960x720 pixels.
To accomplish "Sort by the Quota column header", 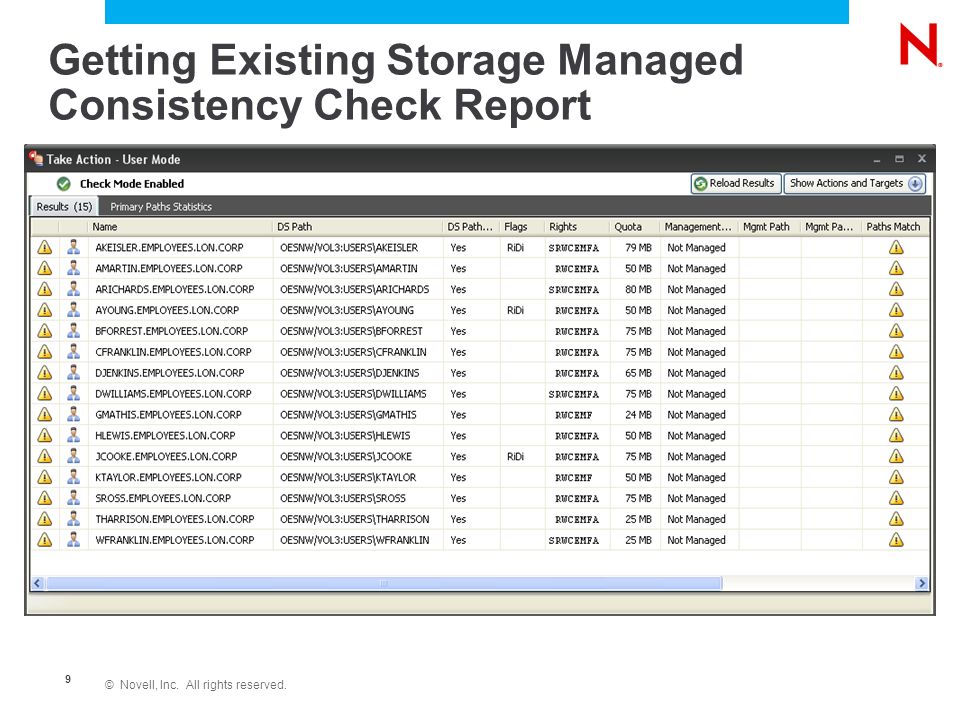I will click(x=635, y=227).
